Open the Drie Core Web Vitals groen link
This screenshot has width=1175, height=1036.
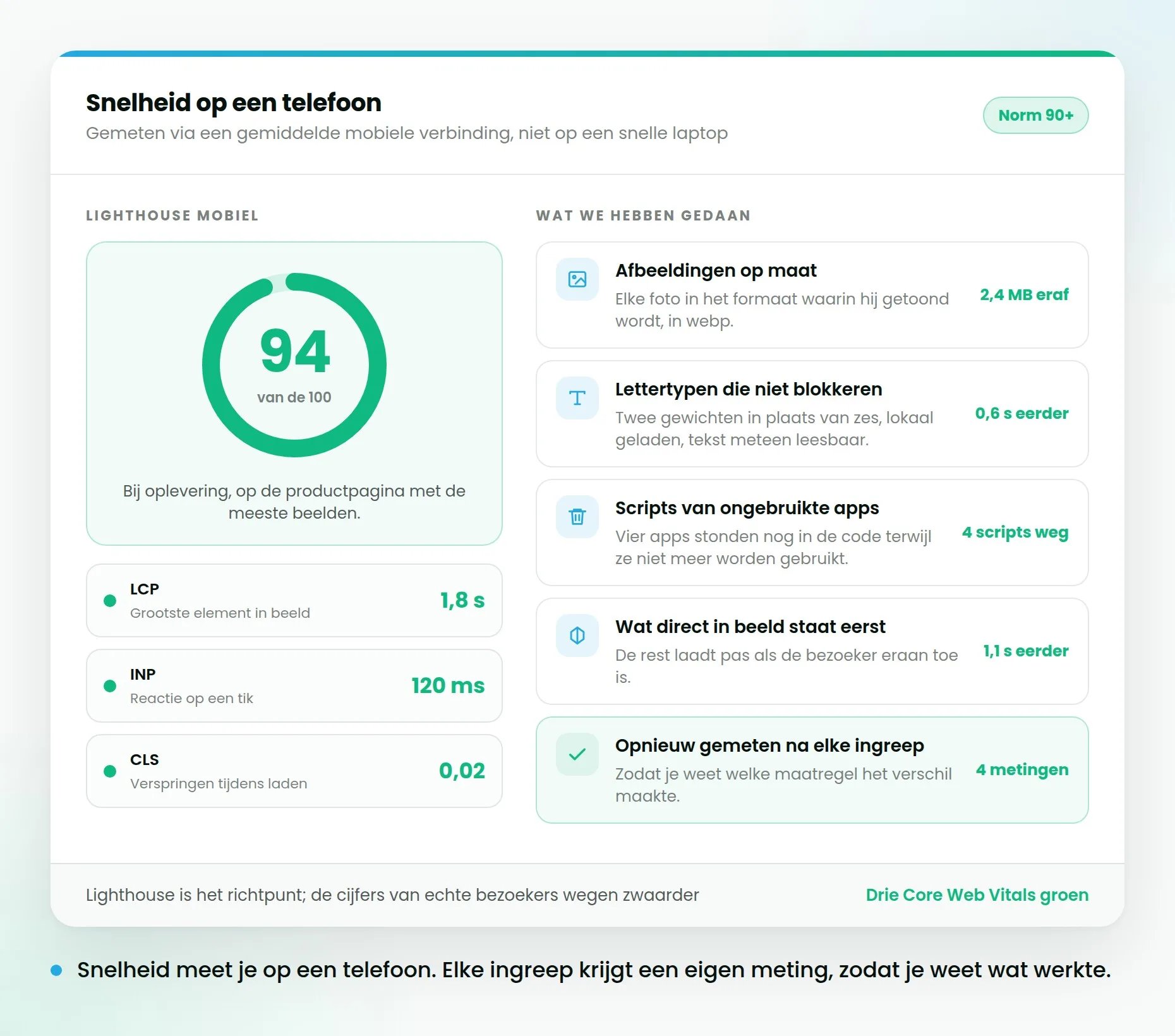[x=977, y=895]
